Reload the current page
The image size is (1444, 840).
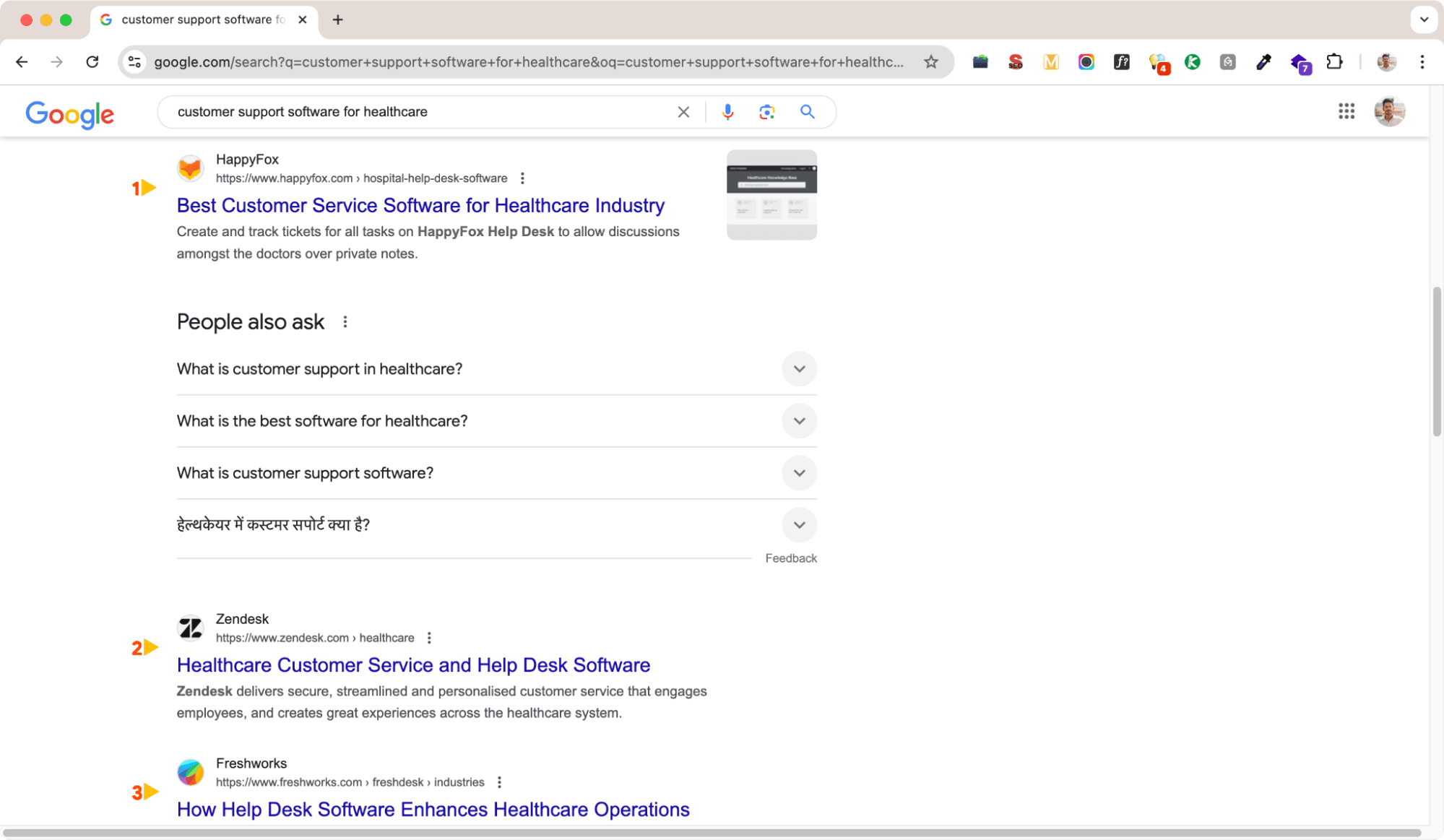coord(92,61)
